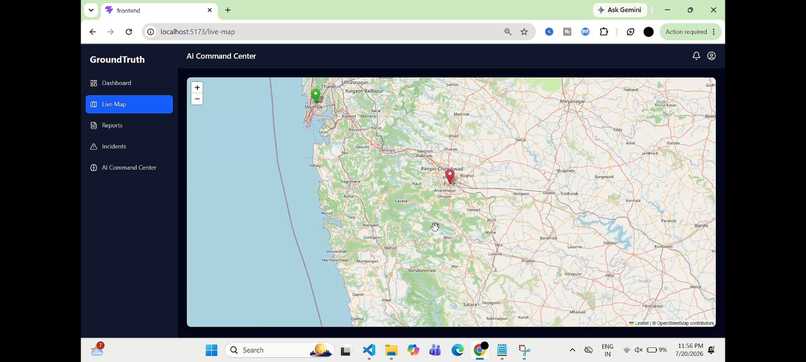Viewport: 806px width, 362px height.
Task: Open the tab search dropdown arrow
Action: coord(91,10)
